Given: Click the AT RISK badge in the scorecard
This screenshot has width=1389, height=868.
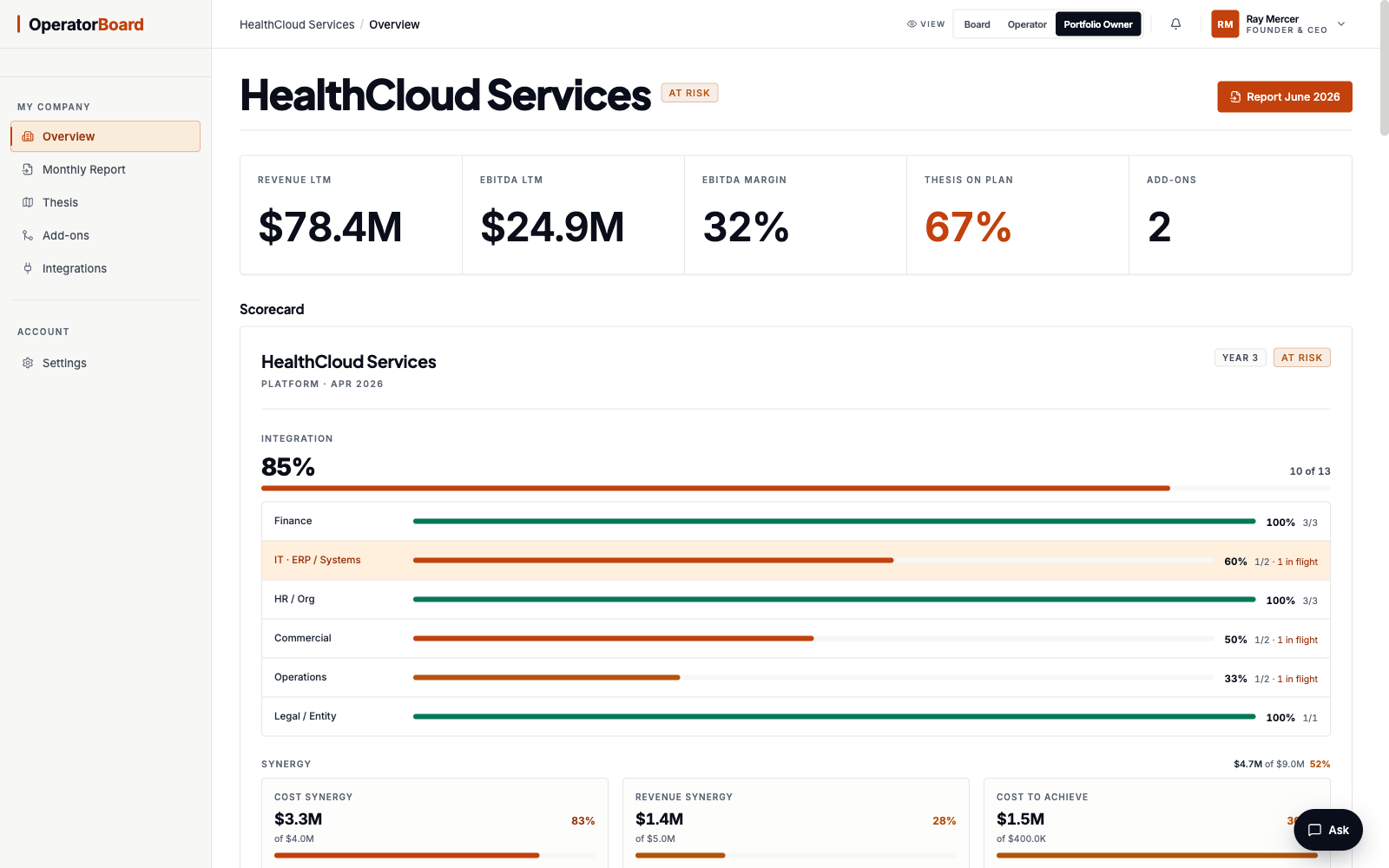Looking at the screenshot, I should tap(1301, 358).
